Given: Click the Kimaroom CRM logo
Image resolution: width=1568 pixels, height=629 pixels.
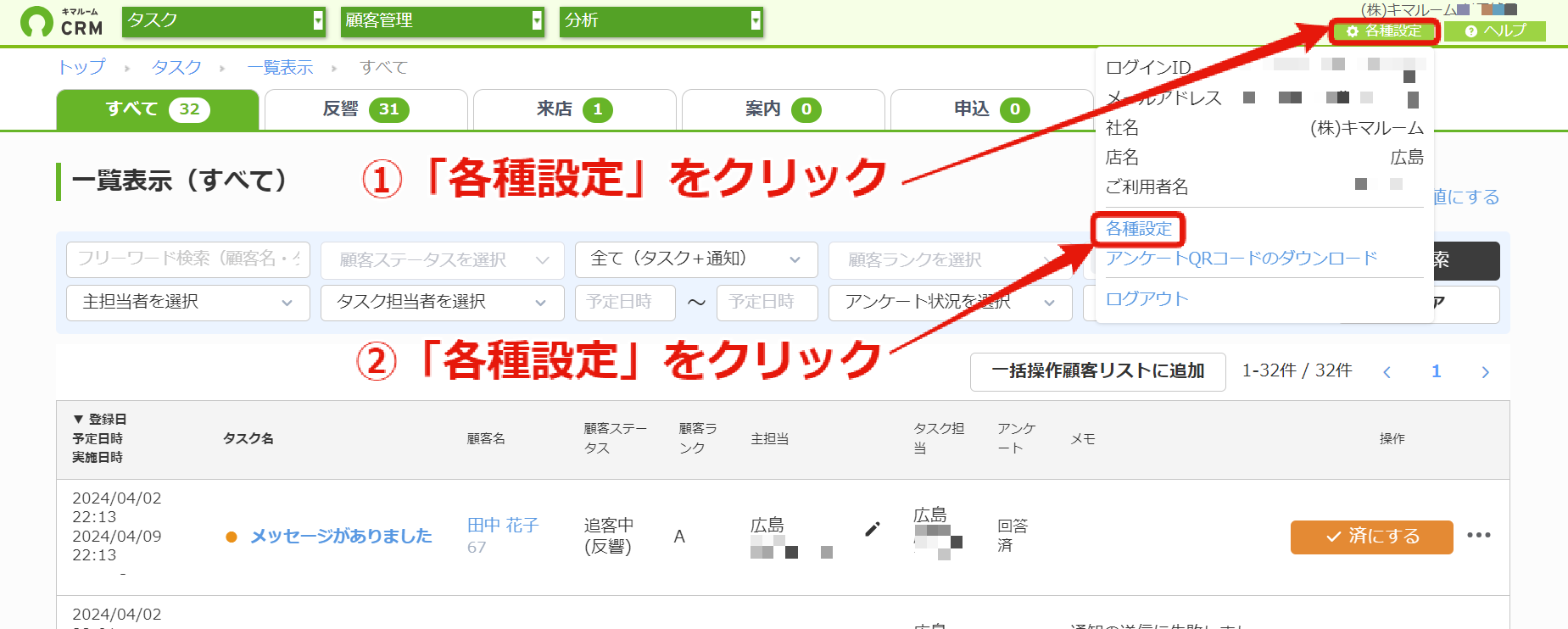Looking at the screenshot, I should [x=62, y=22].
